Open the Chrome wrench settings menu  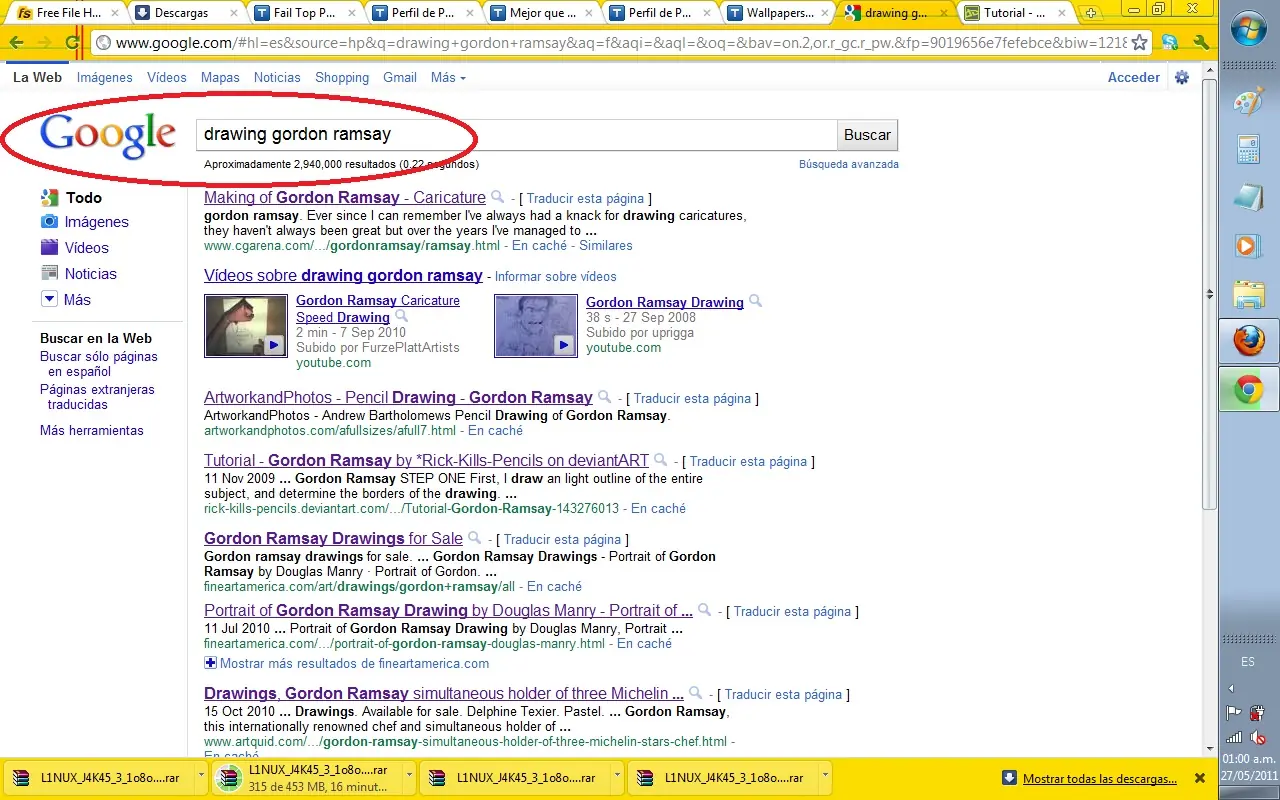(x=1201, y=43)
